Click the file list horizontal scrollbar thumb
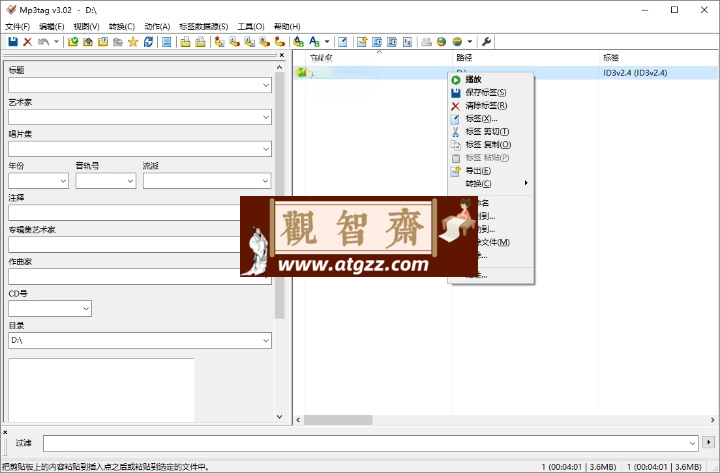Screen dimensions: 720x473 338,420
